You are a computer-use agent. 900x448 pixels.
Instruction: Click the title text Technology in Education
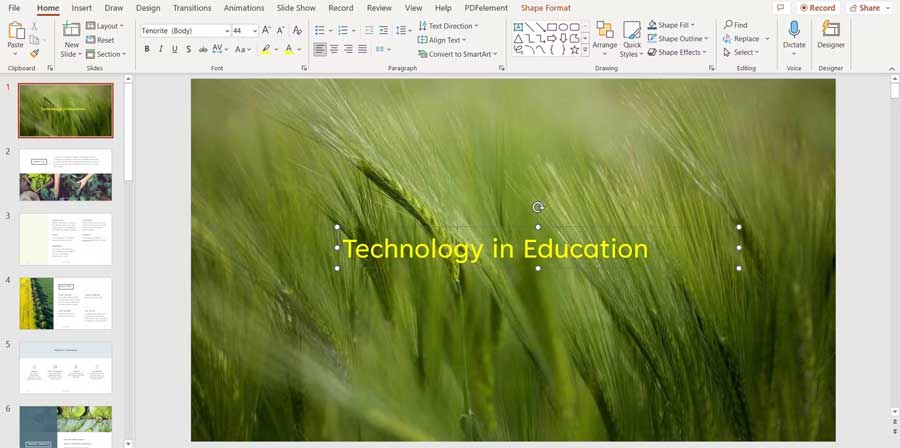[495, 249]
